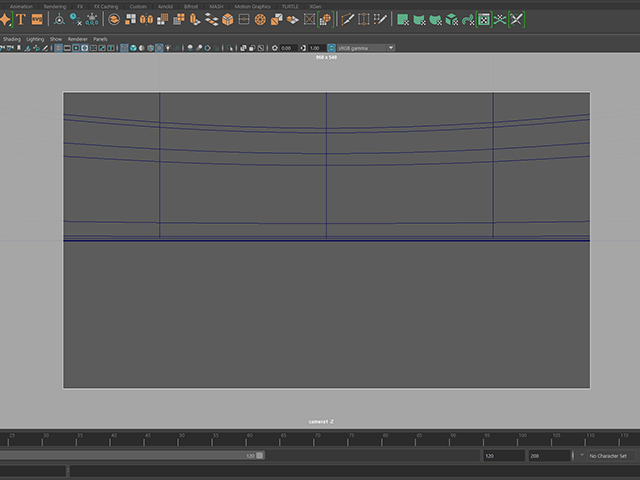
Task: Open the Bifrost shelf tab
Action: 191,7
